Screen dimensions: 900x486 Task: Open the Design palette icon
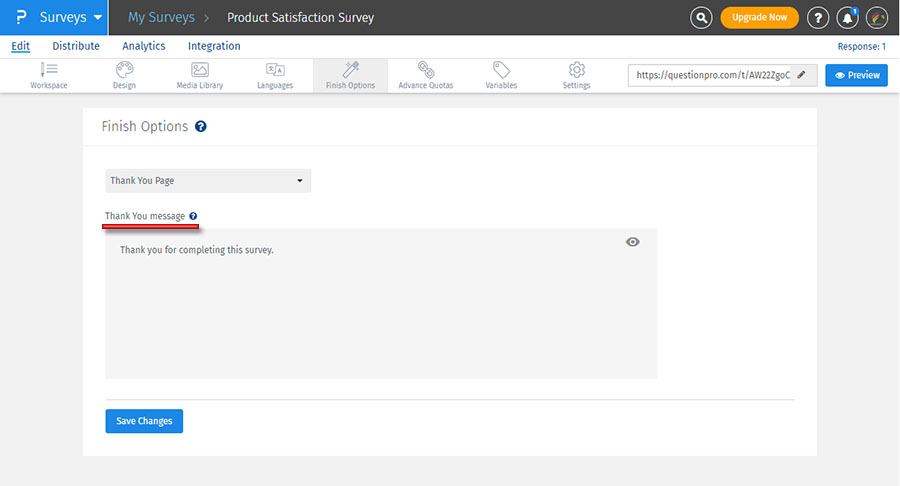pyautogui.click(x=124, y=70)
